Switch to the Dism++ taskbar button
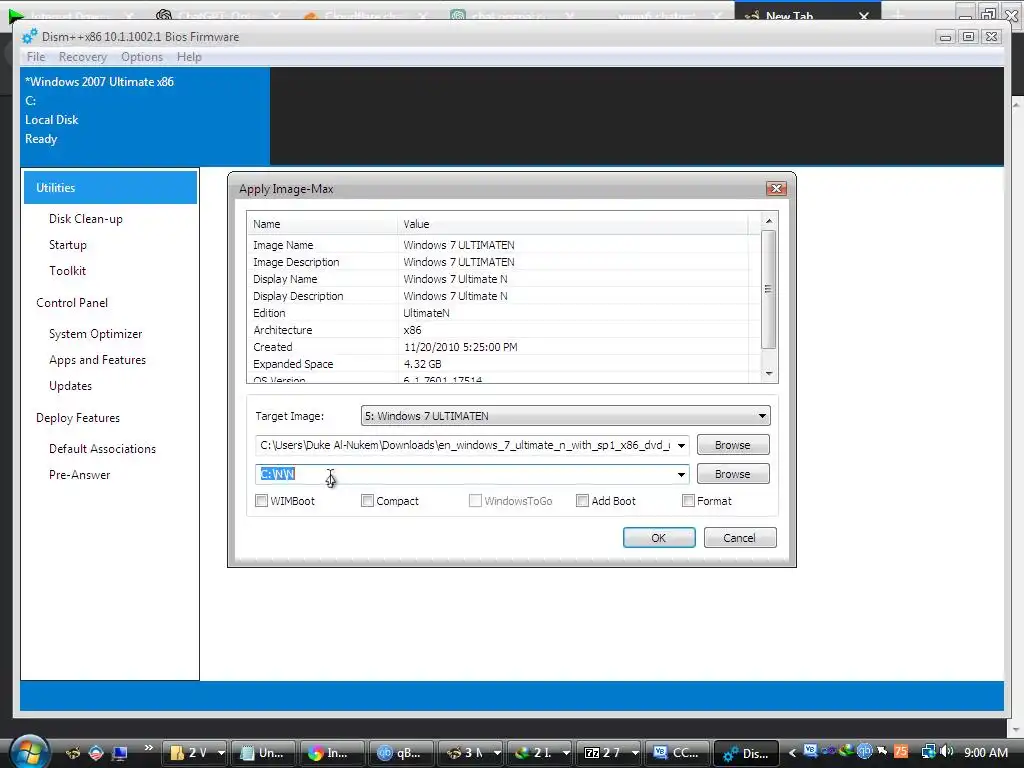This screenshot has width=1024, height=768. pos(746,753)
